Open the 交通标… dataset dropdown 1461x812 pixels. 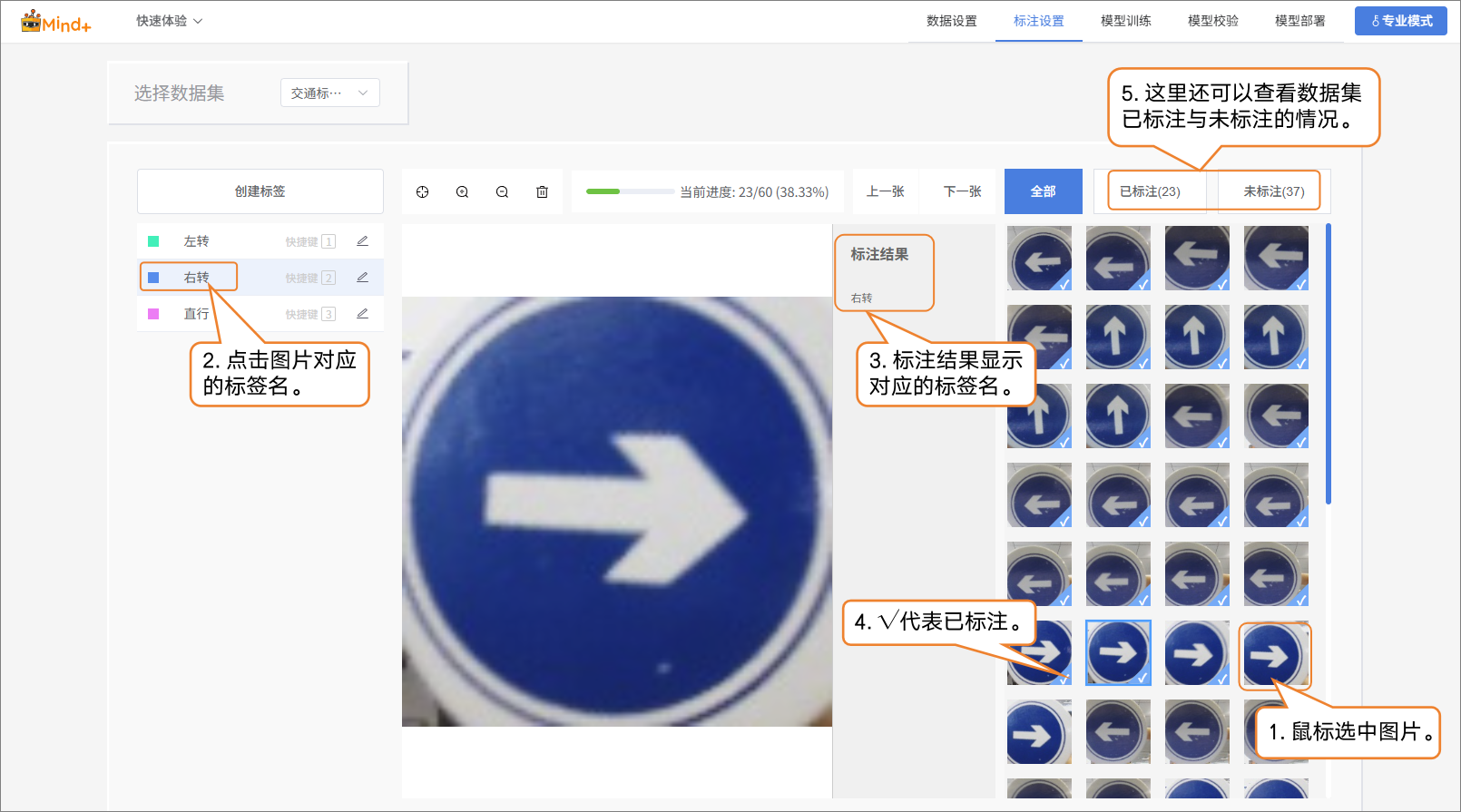329,93
